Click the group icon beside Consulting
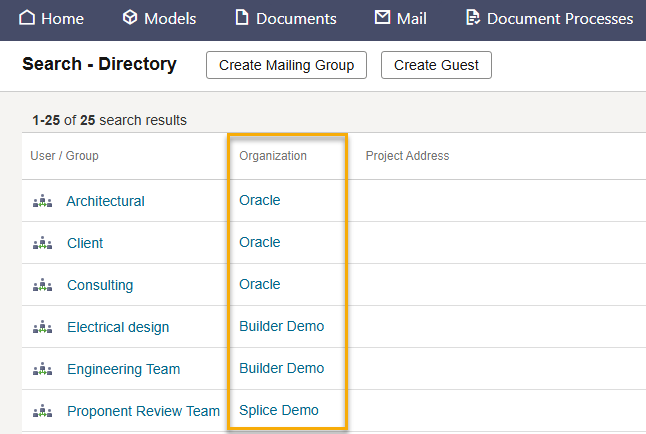This screenshot has height=434, width=646. [x=42, y=285]
